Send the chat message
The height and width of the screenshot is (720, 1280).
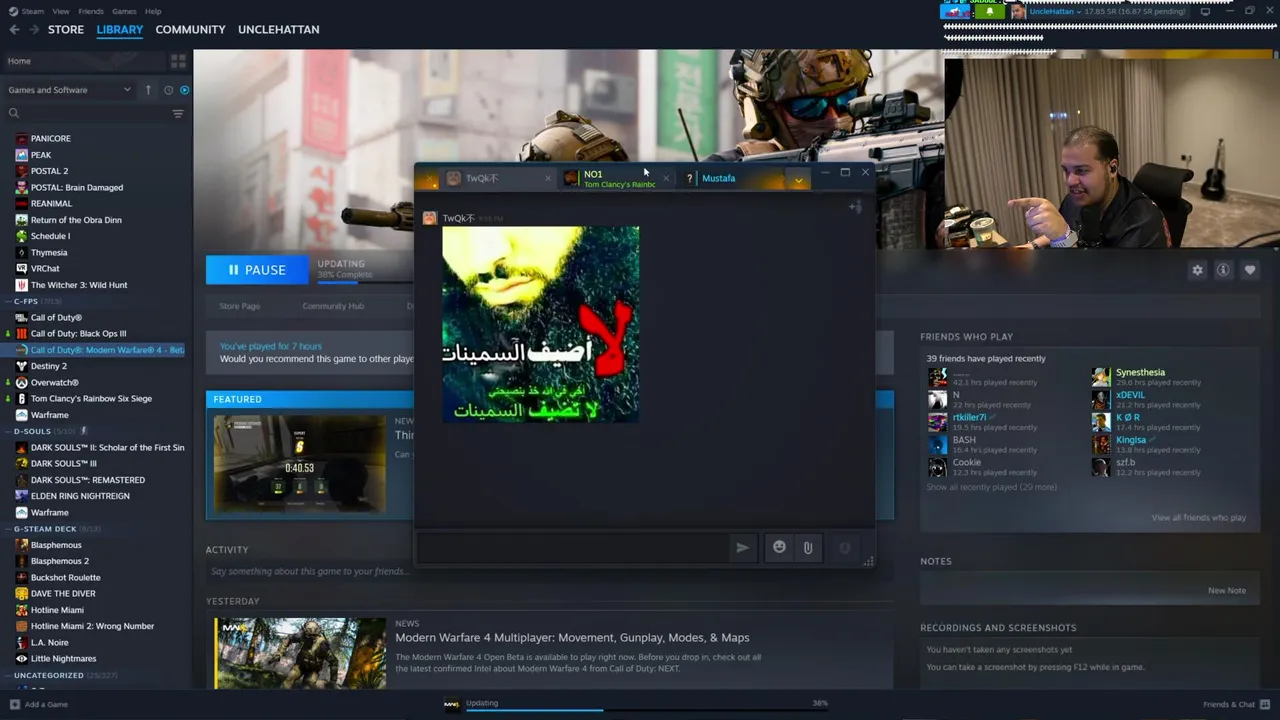pos(742,548)
